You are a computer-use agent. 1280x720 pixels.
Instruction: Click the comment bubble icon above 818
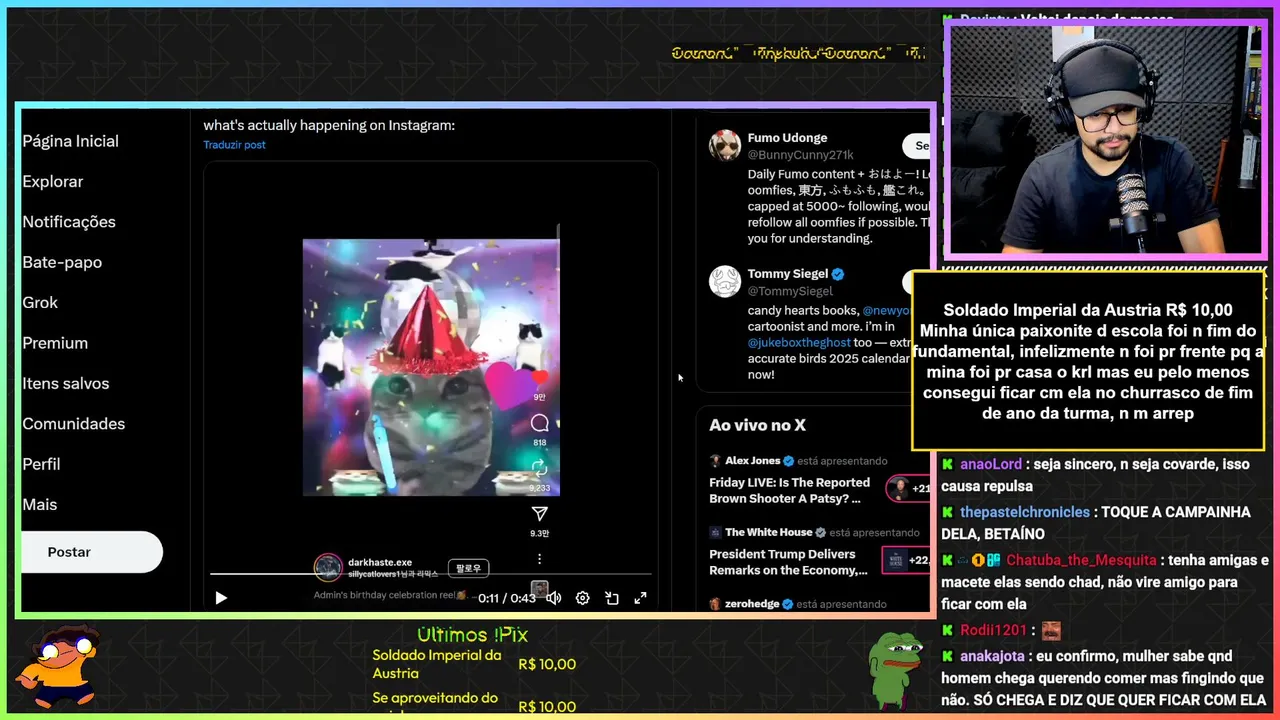click(x=539, y=423)
